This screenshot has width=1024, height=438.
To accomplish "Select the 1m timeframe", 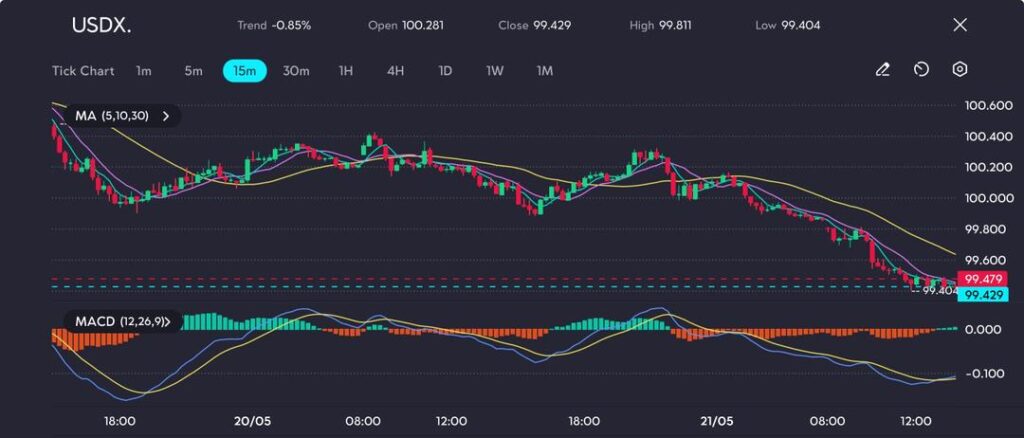I will click(144, 71).
